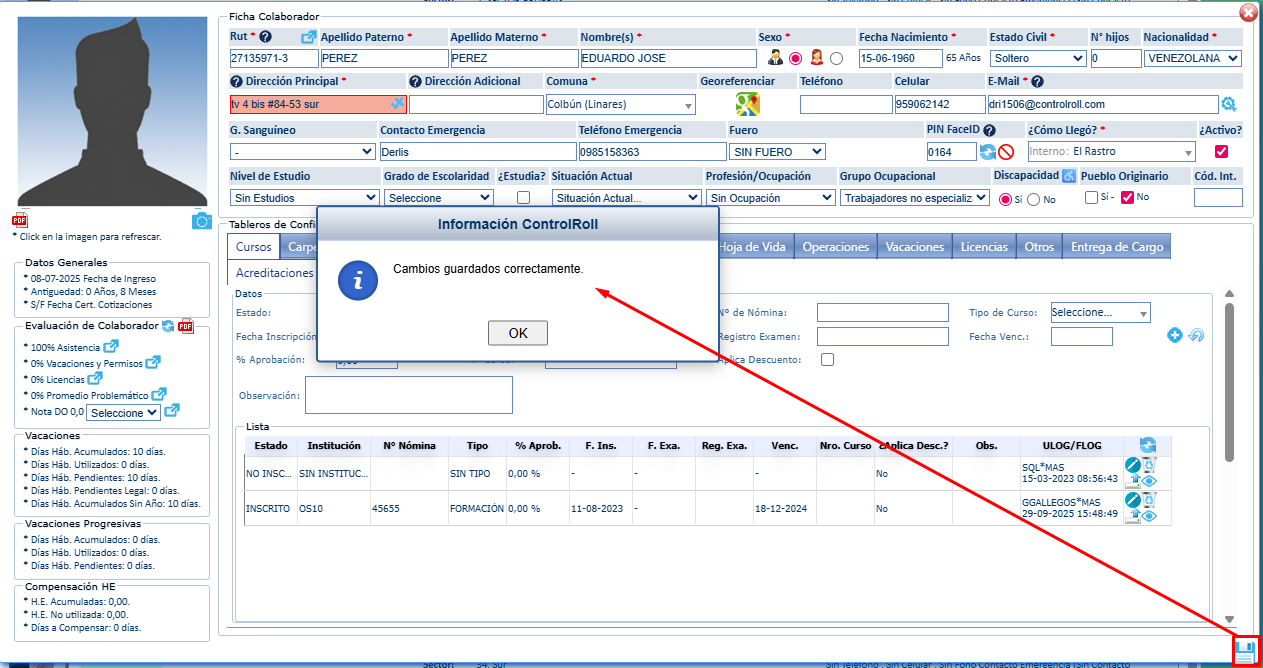Open the Estado Civil dropdown
Image resolution: width=1263 pixels, height=668 pixels.
1037,59
